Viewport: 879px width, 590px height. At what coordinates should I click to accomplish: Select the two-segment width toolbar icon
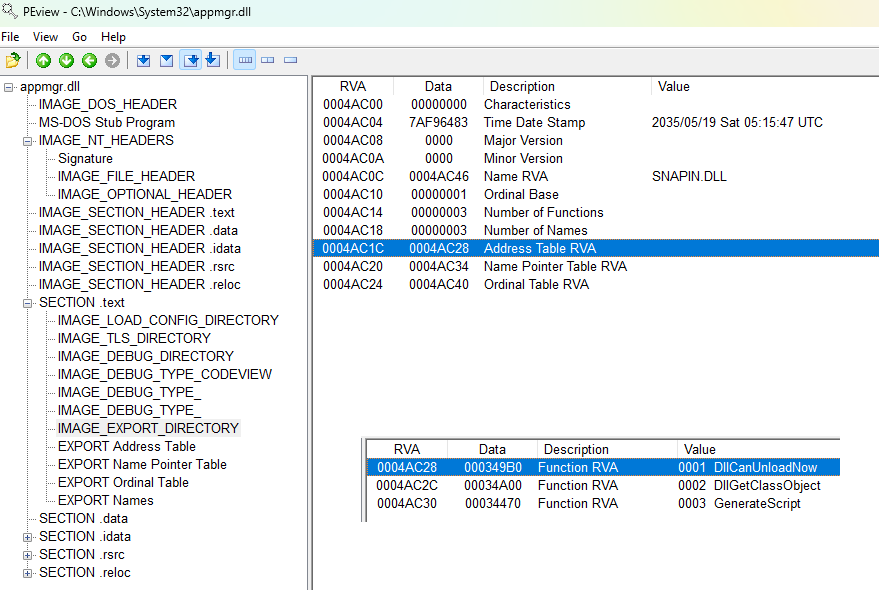tap(267, 60)
